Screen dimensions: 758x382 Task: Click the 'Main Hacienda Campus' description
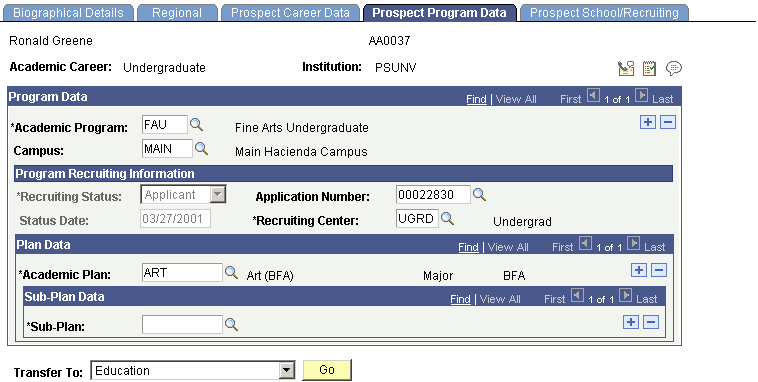coord(301,152)
